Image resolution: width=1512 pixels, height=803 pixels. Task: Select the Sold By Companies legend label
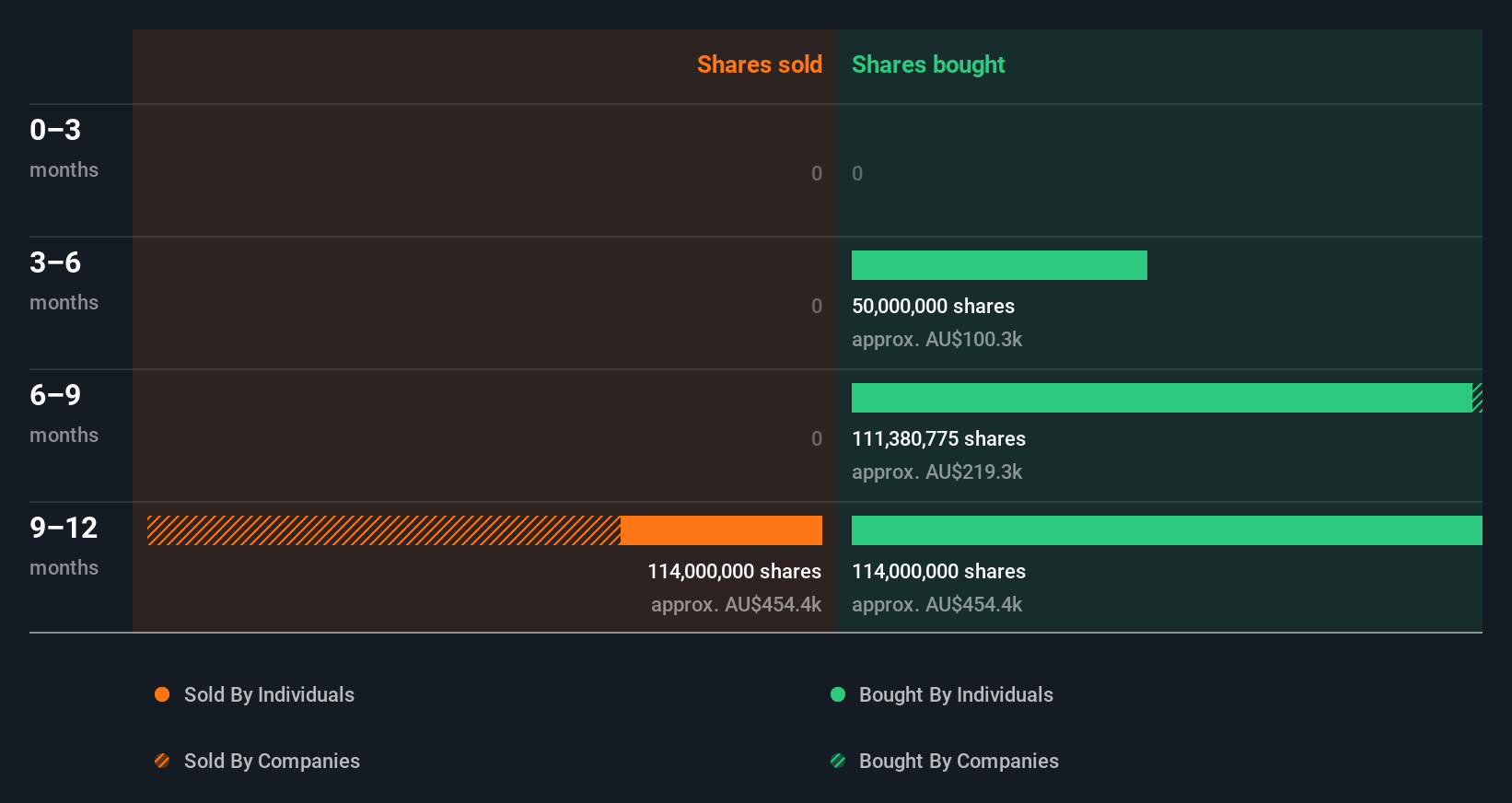[x=272, y=761]
